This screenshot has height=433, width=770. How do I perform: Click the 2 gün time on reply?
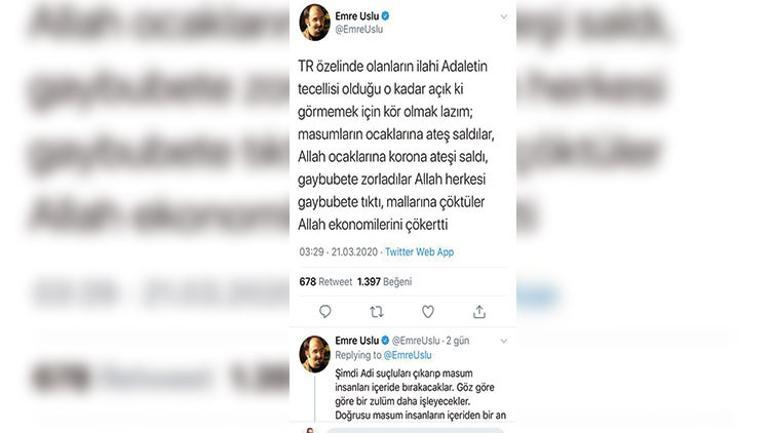coord(458,340)
